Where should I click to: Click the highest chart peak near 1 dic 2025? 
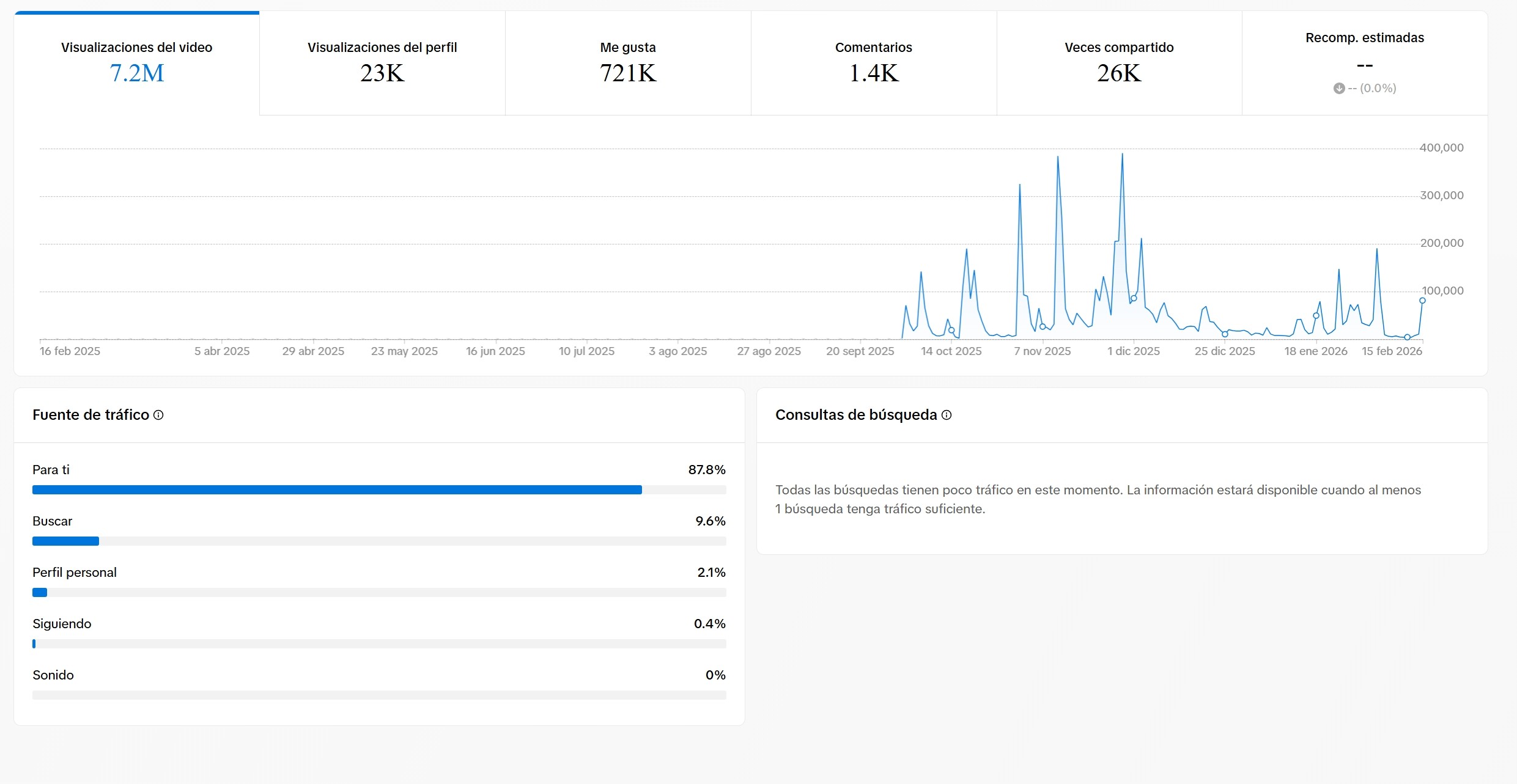(1122, 154)
